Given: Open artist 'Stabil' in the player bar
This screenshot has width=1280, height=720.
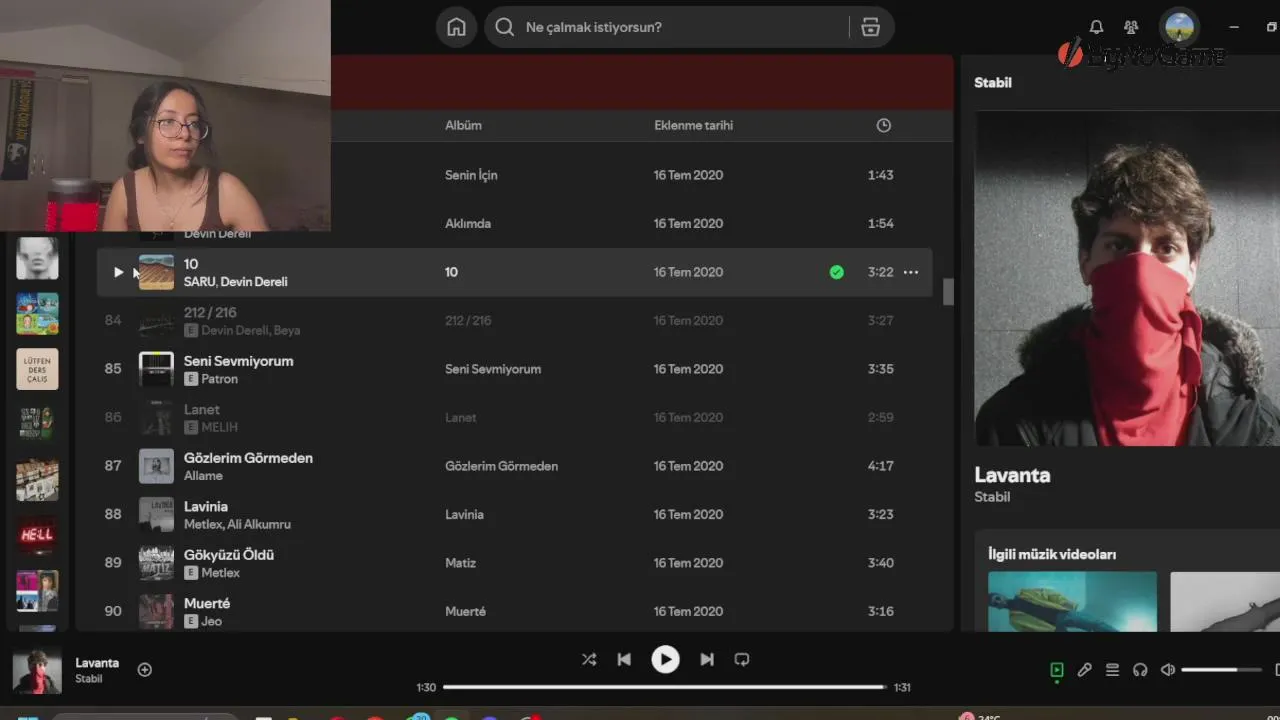Looking at the screenshot, I should pyautogui.click(x=88, y=679).
